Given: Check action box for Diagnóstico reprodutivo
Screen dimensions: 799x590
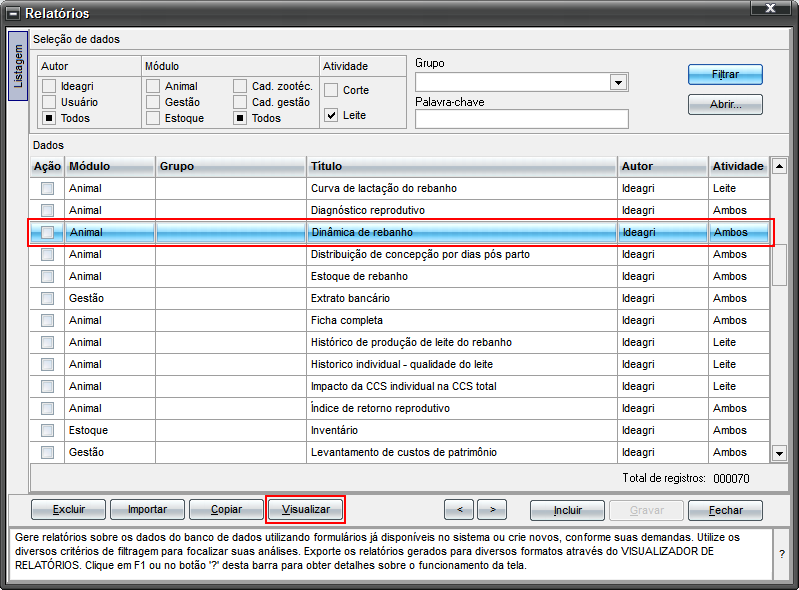Looking at the screenshot, I should point(47,210).
